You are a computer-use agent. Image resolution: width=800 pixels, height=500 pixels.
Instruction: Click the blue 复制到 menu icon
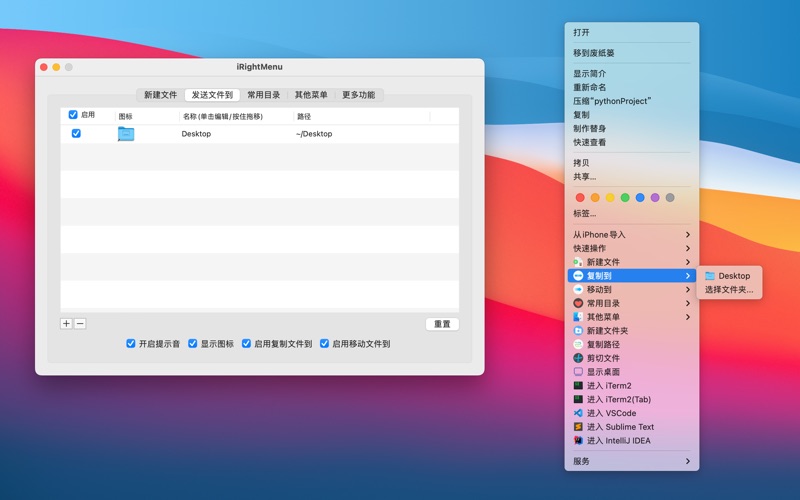point(578,276)
